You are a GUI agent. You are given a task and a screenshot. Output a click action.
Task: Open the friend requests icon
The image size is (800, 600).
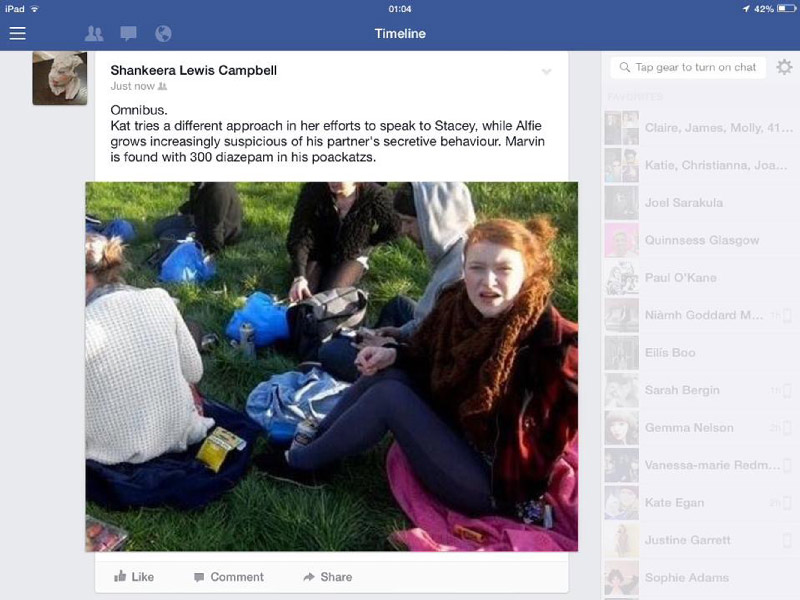pyautogui.click(x=94, y=34)
